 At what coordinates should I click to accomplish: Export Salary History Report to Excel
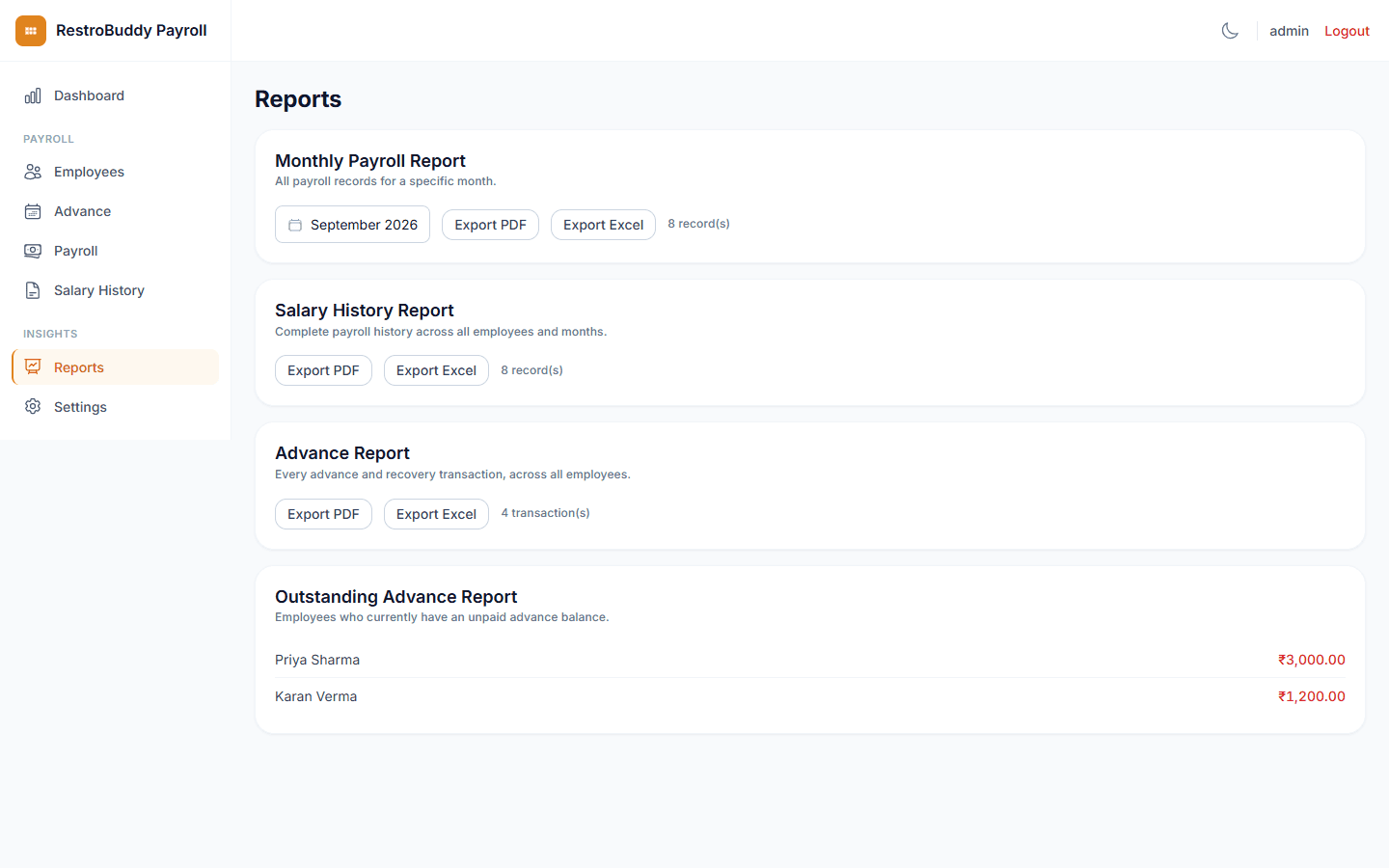(x=436, y=370)
